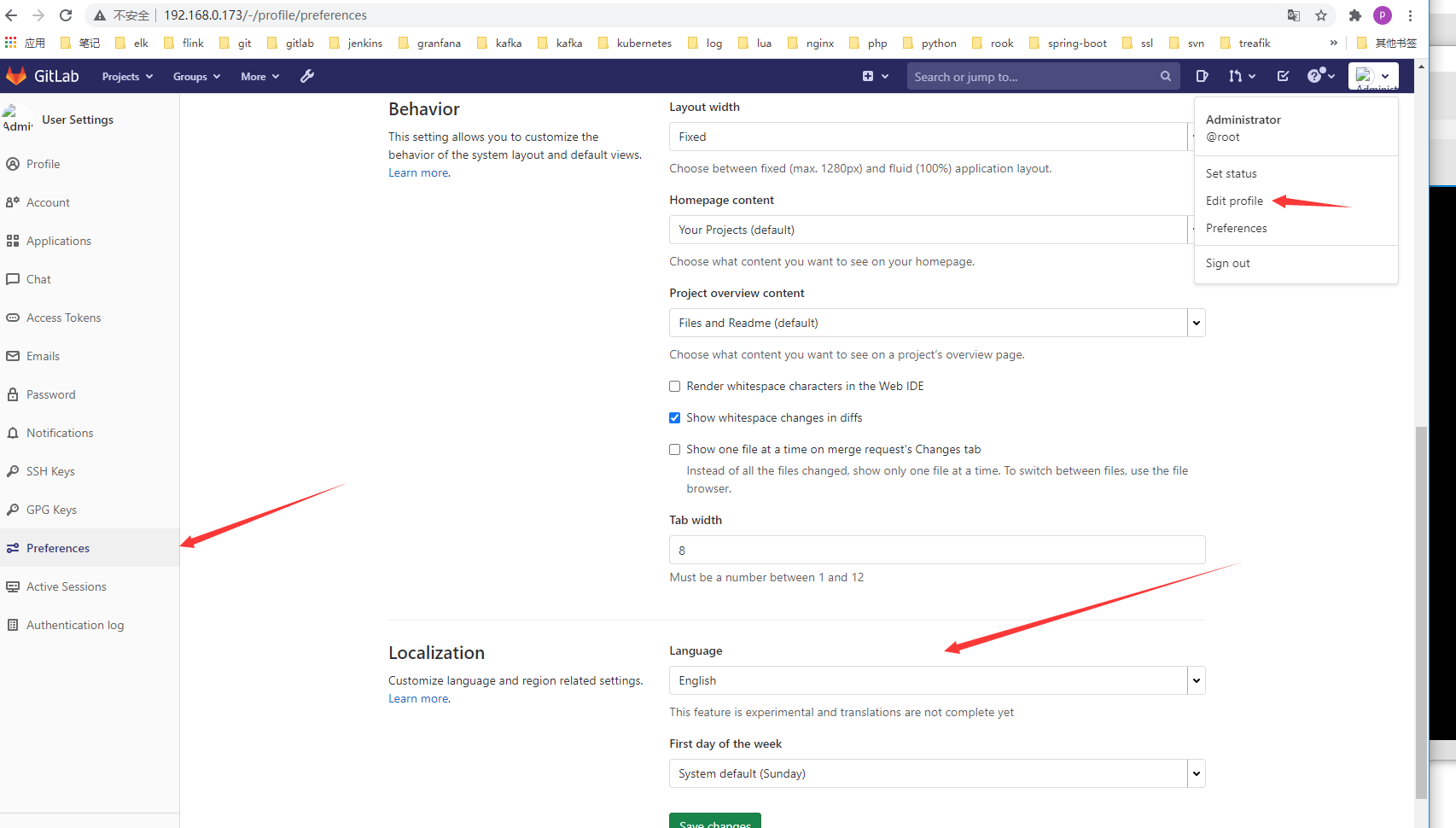Click the Tab width input field
The width and height of the screenshot is (1456, 828).
pyautogui.click(x=937, y=550)
